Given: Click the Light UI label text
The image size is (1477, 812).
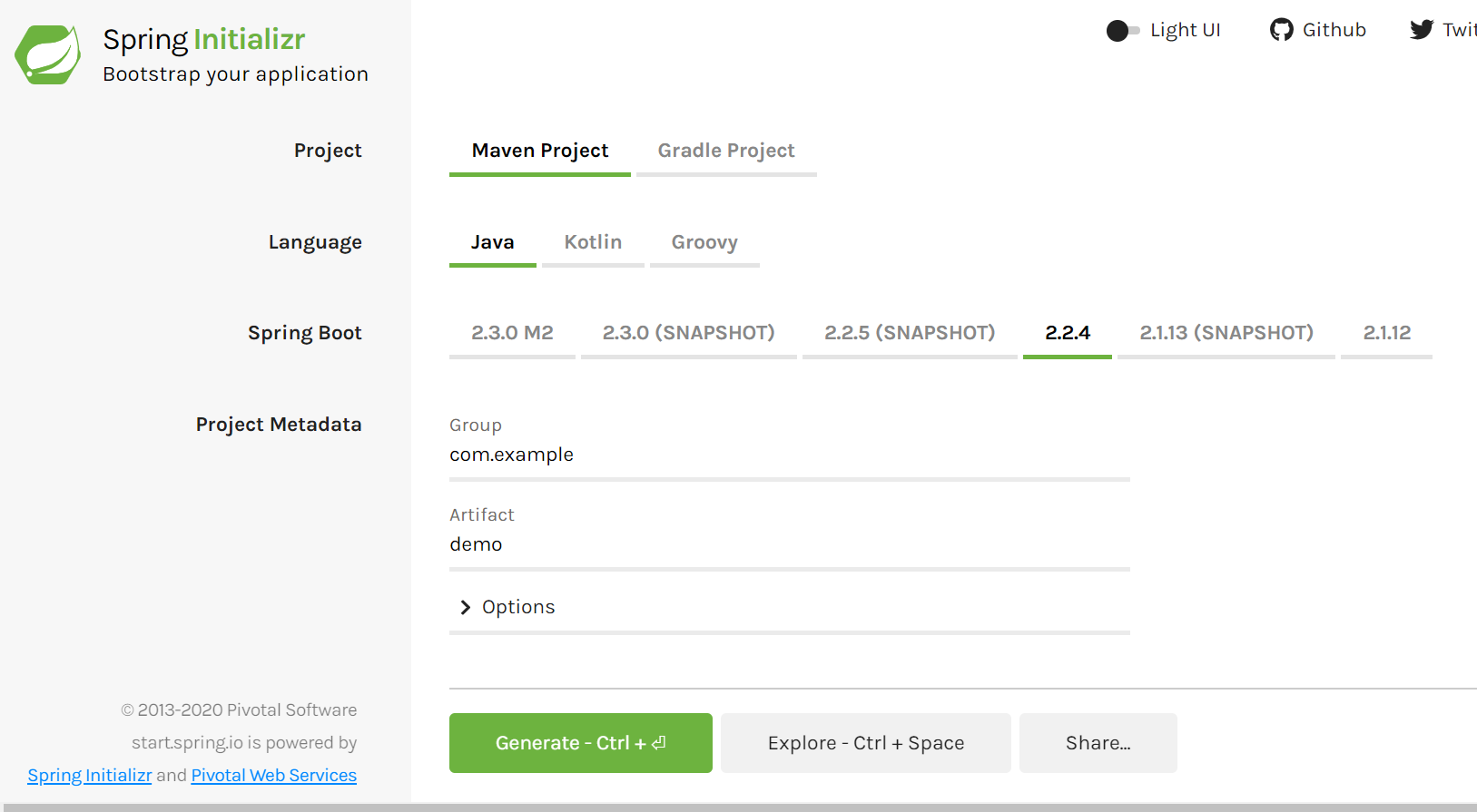Looking at the screenshot, I should tap(1186, 30).
